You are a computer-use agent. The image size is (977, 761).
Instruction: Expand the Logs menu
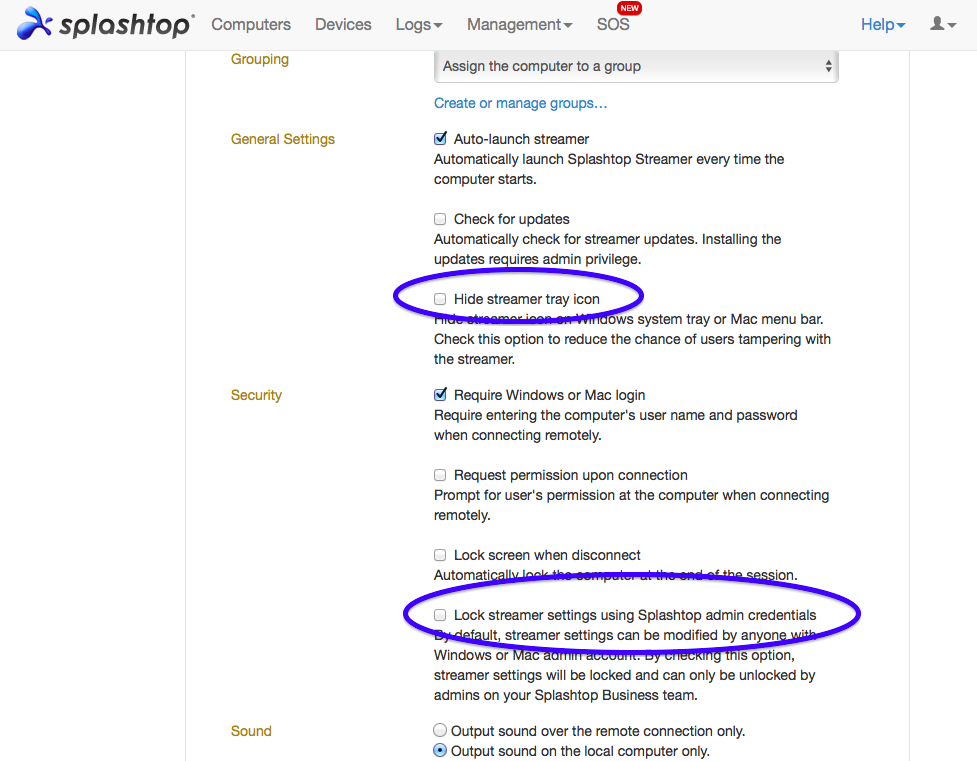pyautogui.click(x=419, y=24)
